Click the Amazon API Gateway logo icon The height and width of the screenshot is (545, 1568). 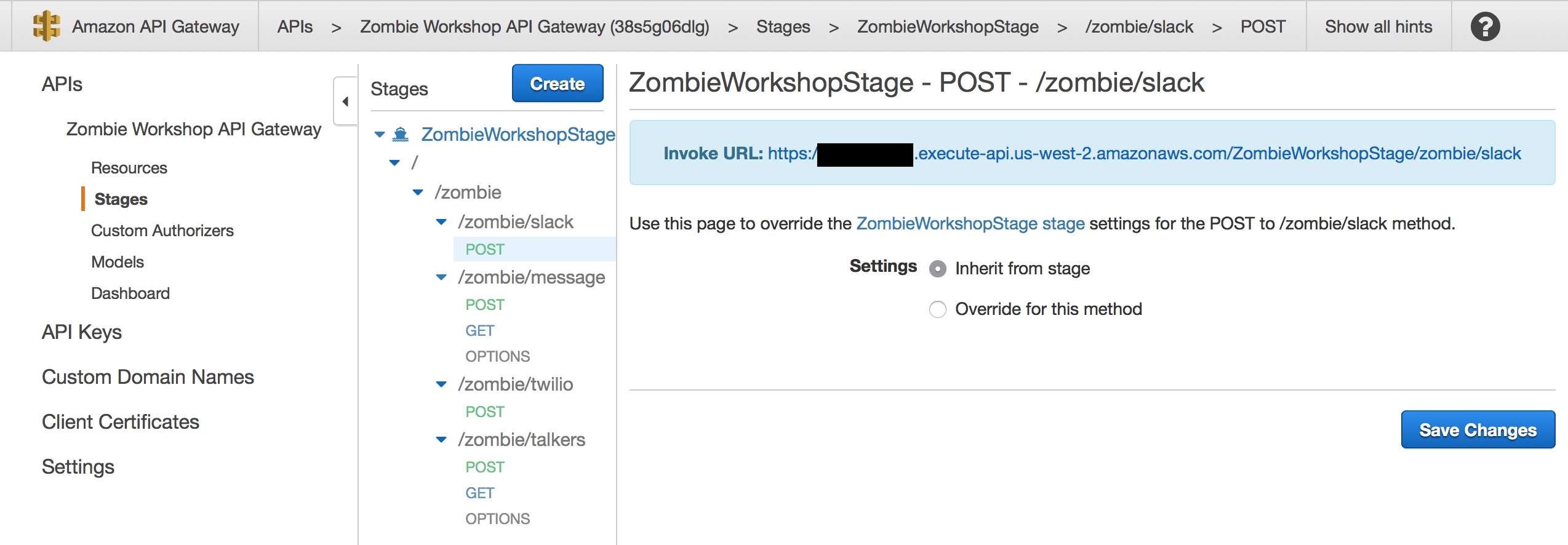tap(46, 26)
